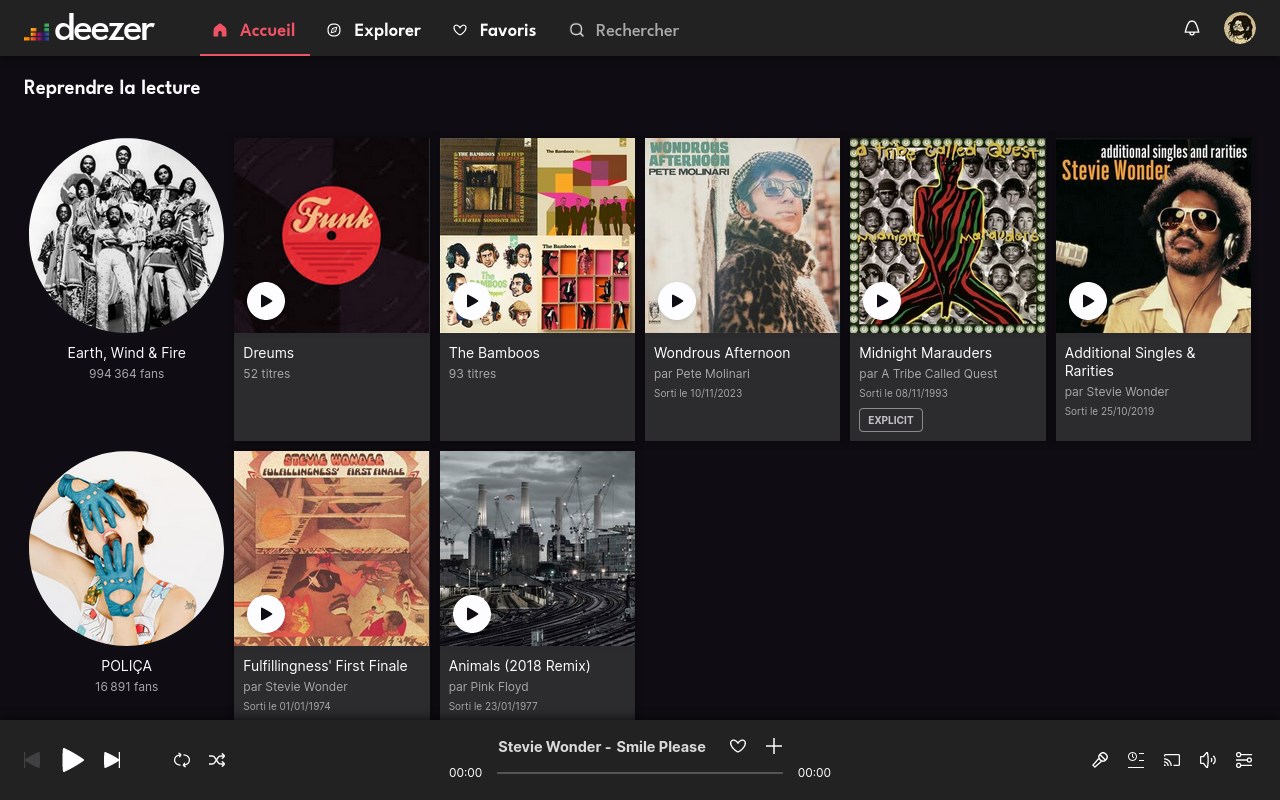The width and height of the screenshot is (1280, 800).
Task: Open The Bamboos title link
Action: point(494,353)
